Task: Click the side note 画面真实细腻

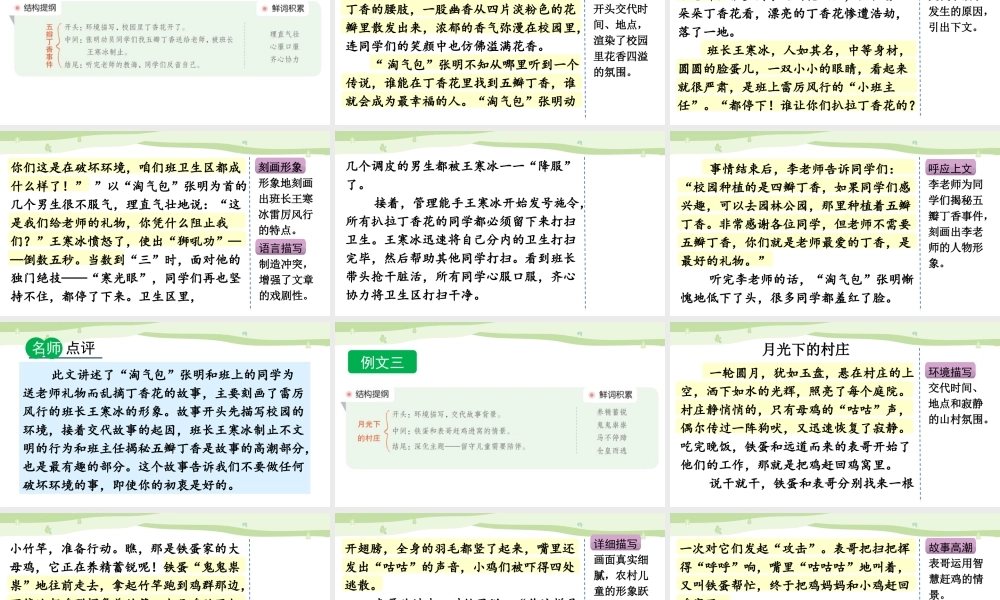Action: click(621, 576)
